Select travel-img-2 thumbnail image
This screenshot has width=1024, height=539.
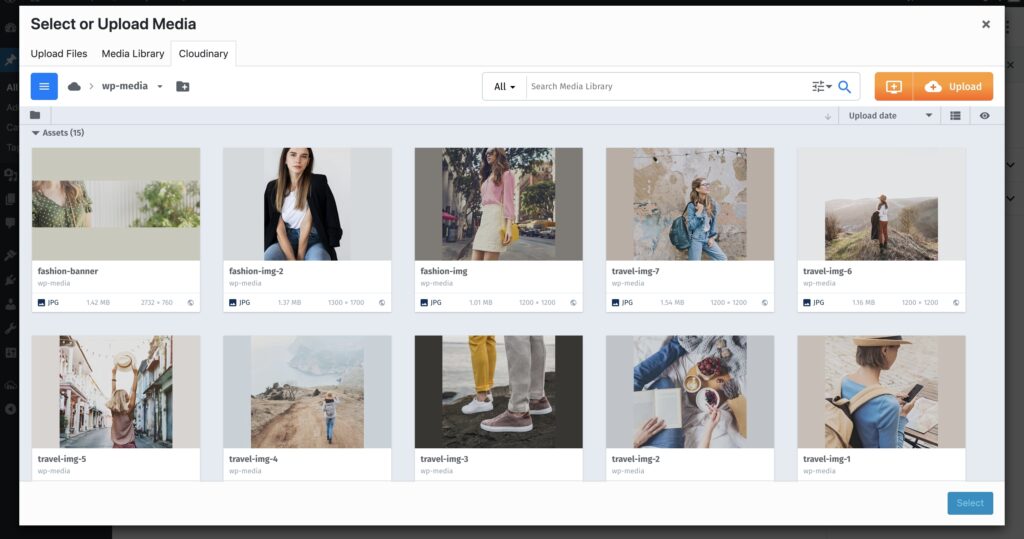click(x=690, y=392)
